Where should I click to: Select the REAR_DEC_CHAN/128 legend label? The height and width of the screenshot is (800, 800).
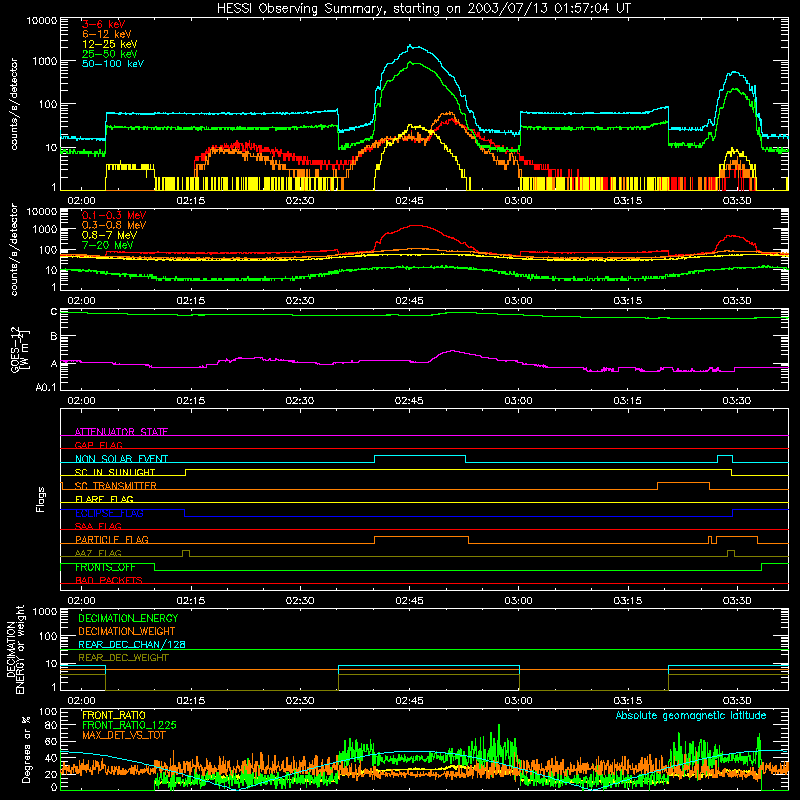132,644
